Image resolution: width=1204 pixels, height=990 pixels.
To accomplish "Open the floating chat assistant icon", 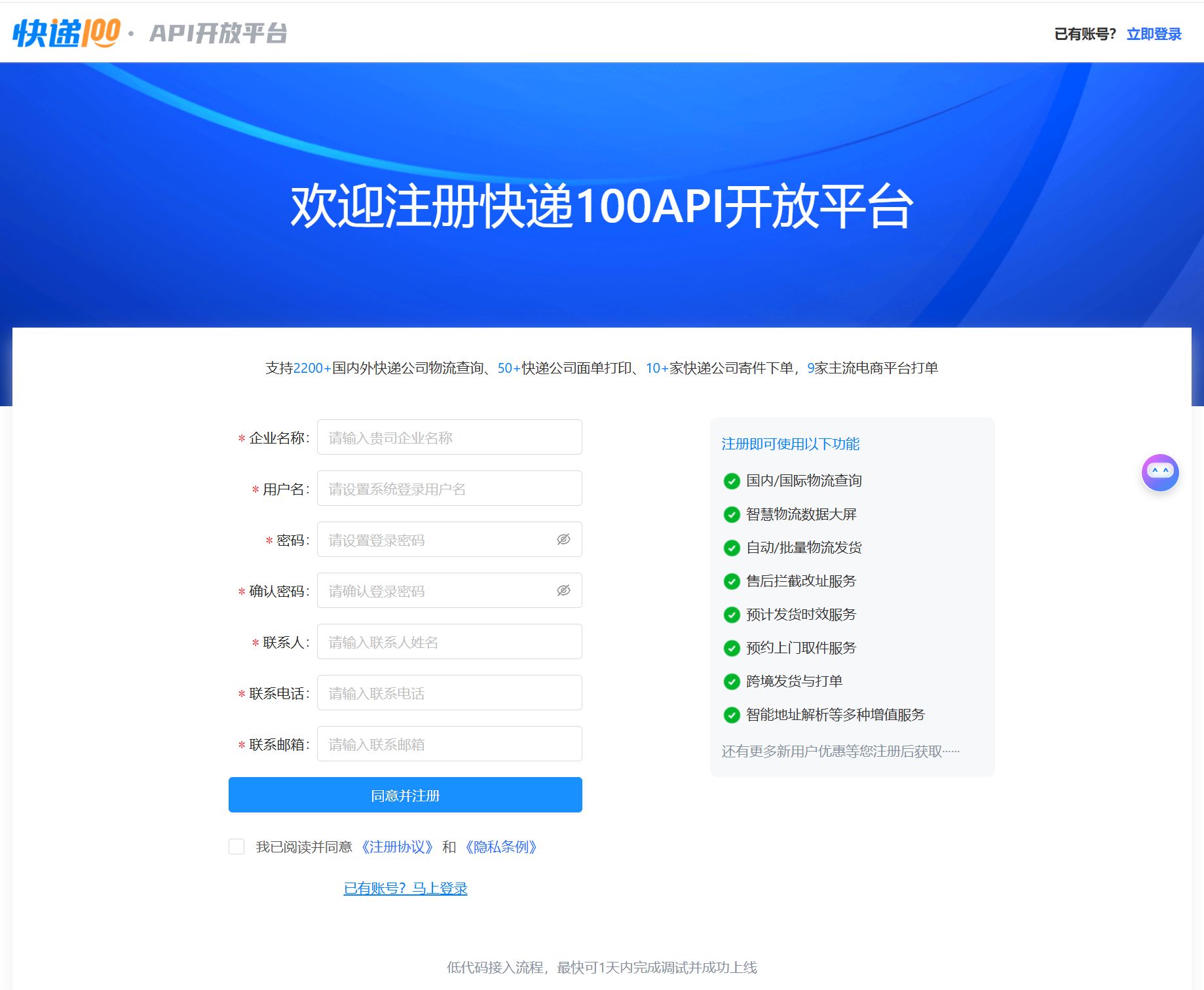I will (x=1160, y=472).
